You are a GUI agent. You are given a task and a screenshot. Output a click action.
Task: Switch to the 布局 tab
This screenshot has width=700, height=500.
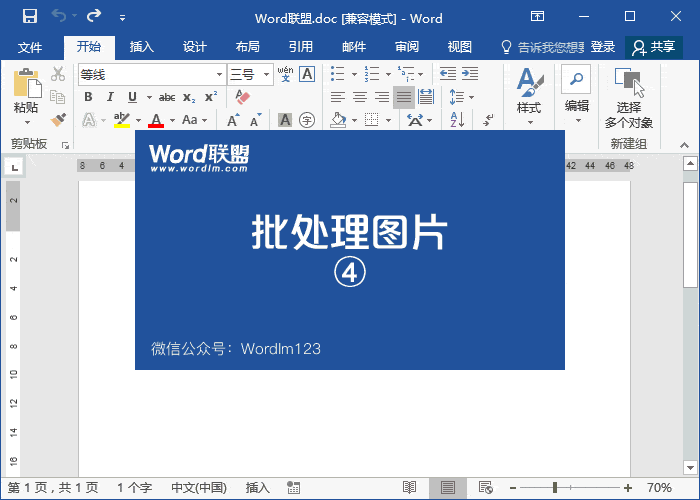248,46
